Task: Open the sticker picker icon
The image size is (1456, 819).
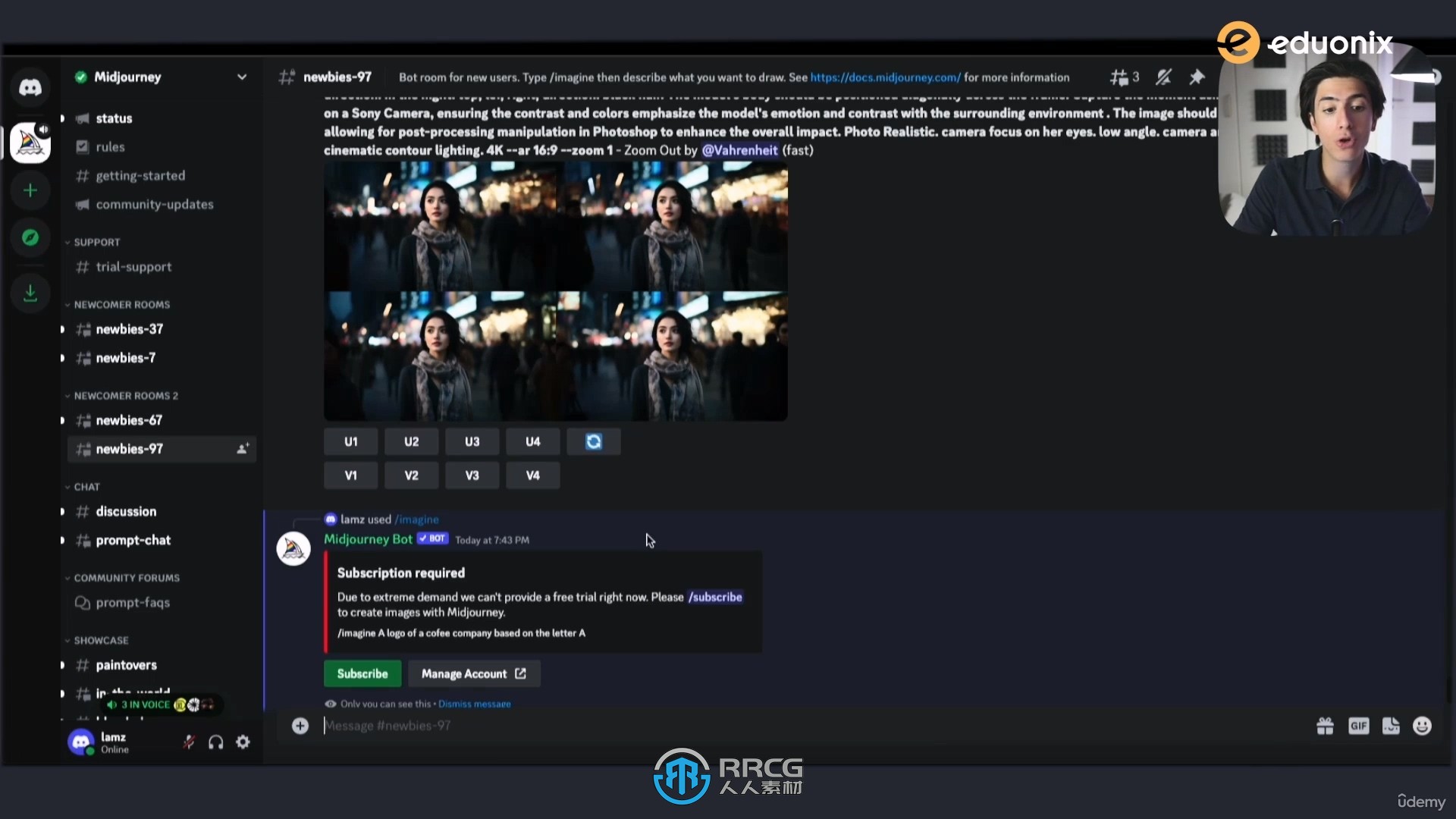Action: (x=1391, y=726)
